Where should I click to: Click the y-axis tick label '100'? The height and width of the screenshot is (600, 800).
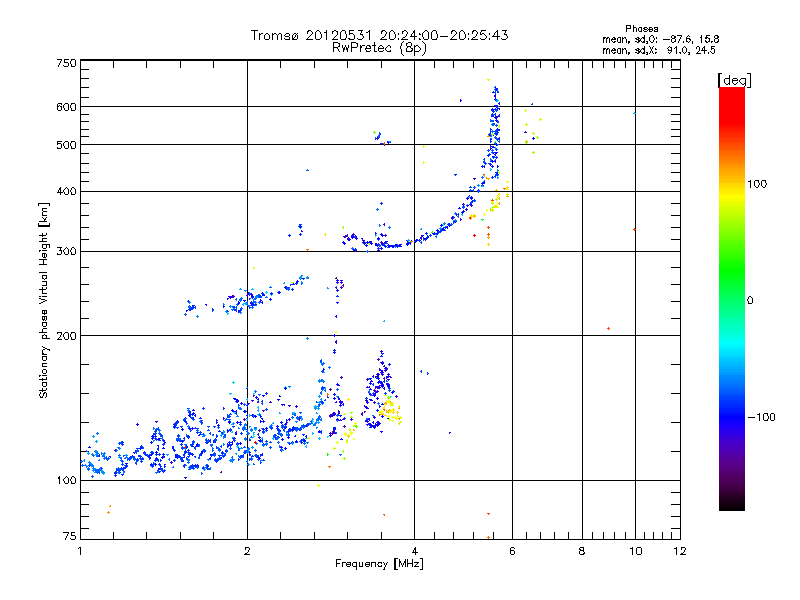point(66,481)
